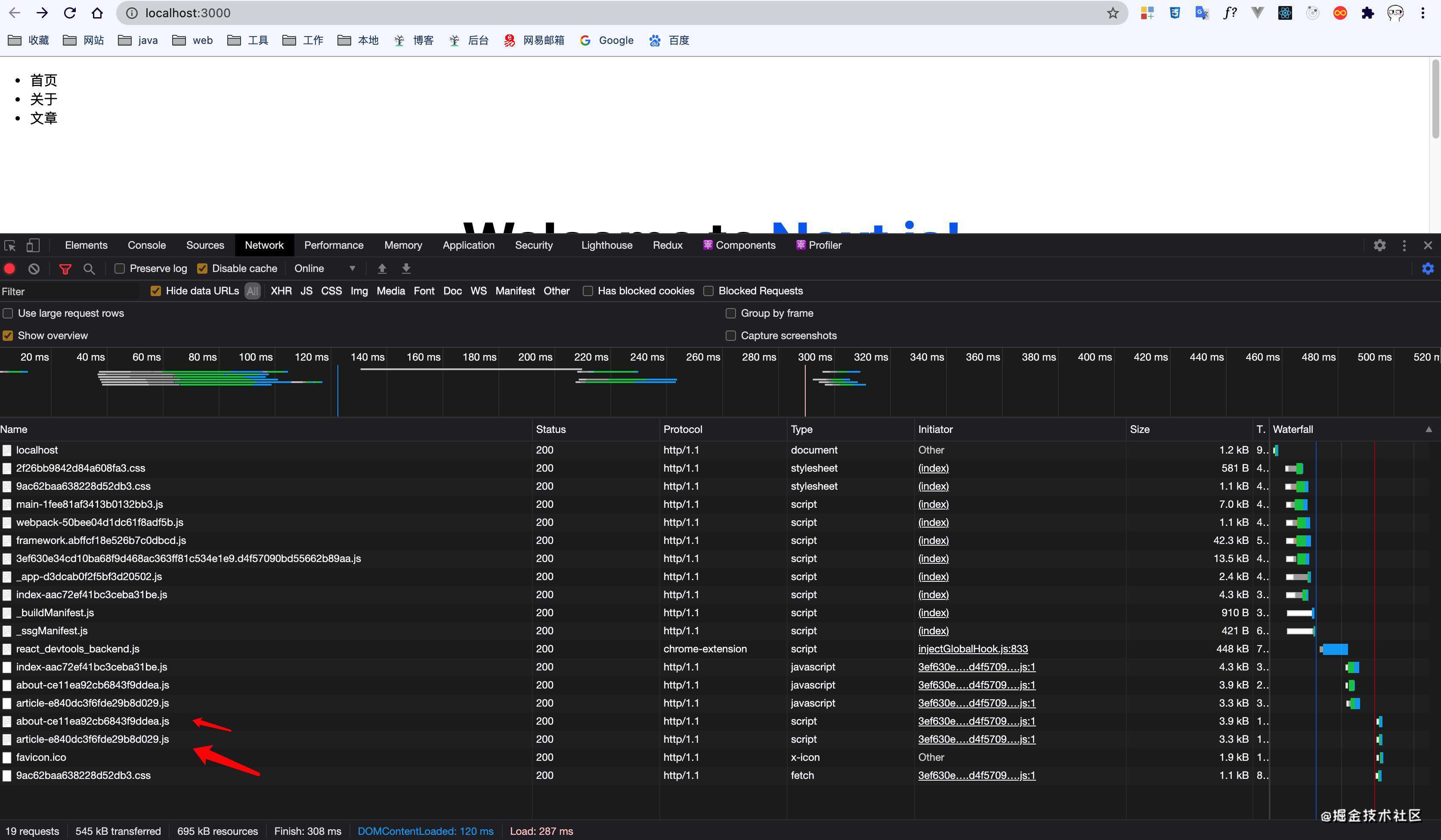Switch to Elements tab
This screenshot has width=1441, height=840.
pyautogui.click(x=87, y=245)
